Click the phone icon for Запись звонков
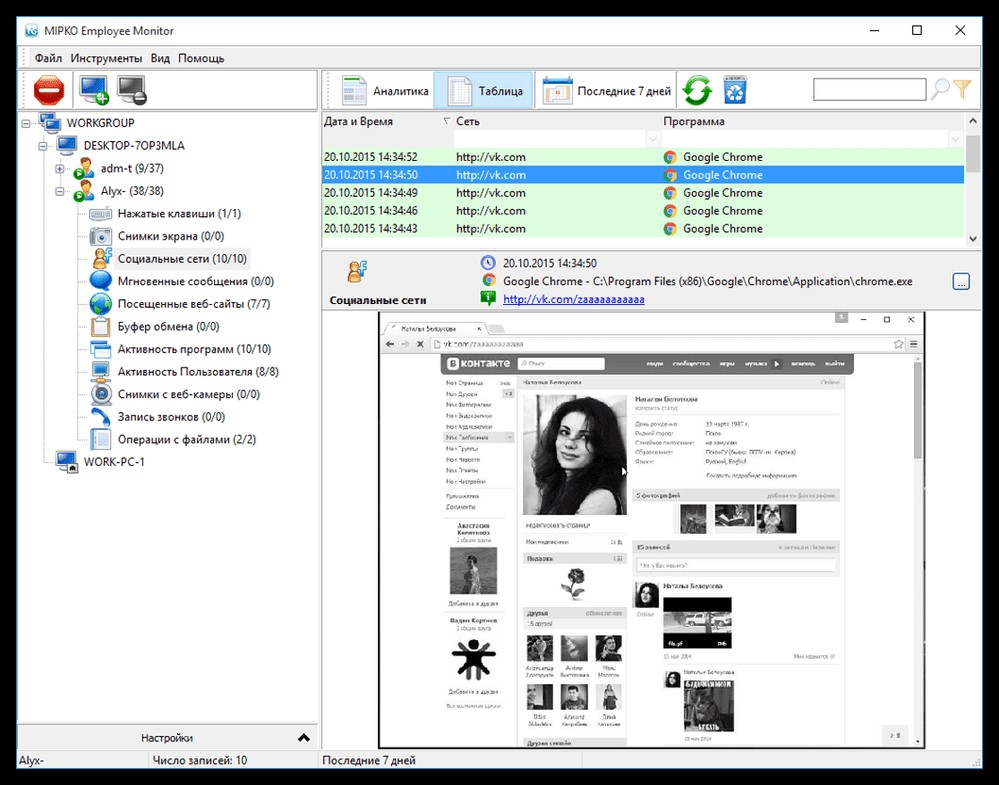 [101, 417]
